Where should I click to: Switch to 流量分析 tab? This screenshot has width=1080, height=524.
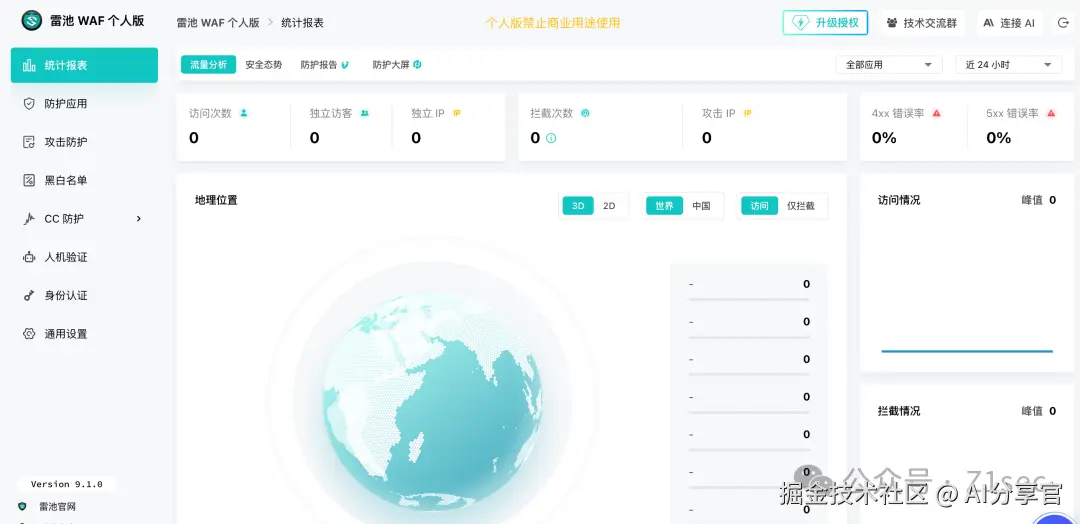point(209,65)
